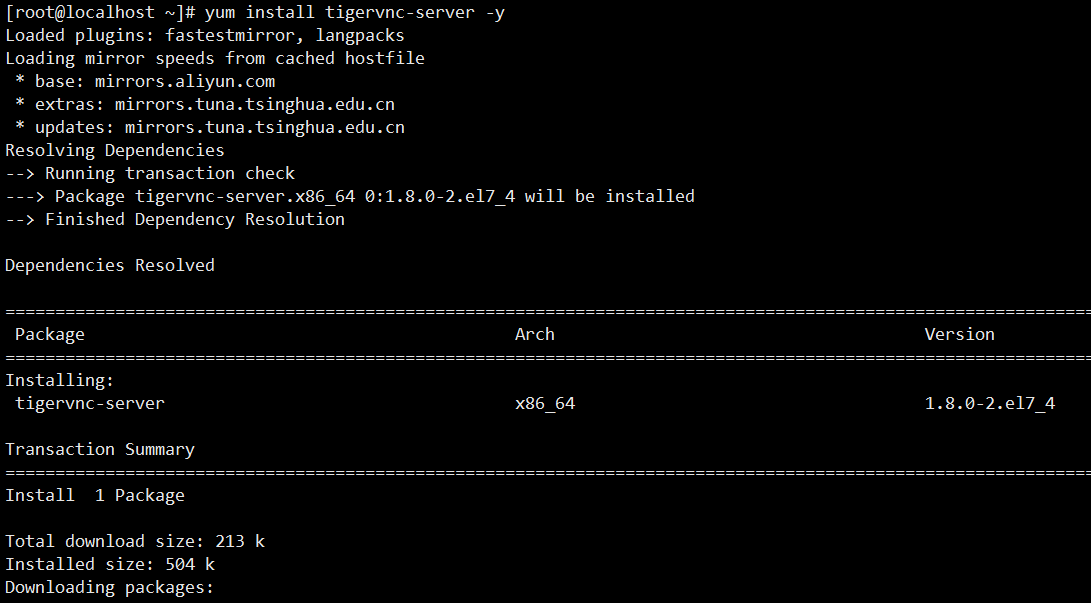This screenshot has height=603, width=1091.
Task: Click the 'Loading mirror speeds' line
Action: [x=215, y=59]
